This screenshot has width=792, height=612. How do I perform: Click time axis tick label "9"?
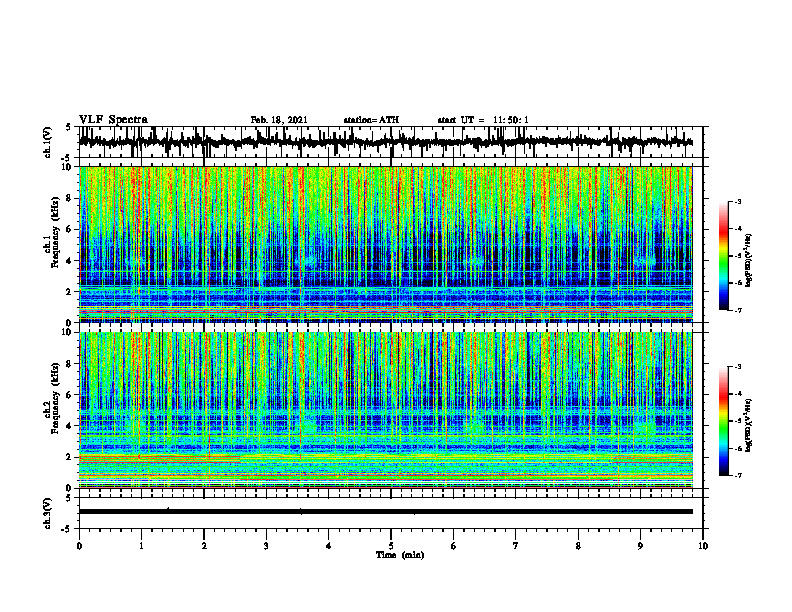point(640,546)
